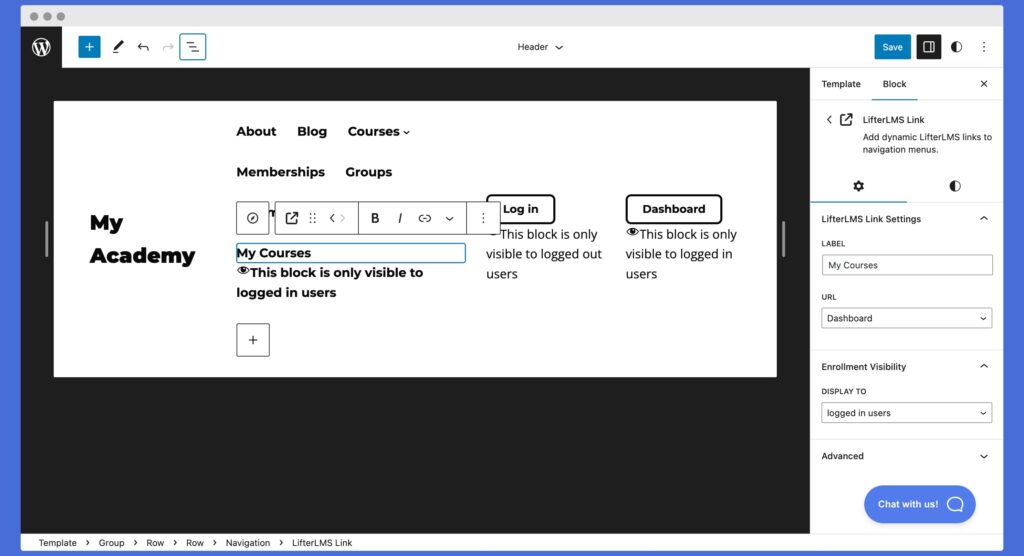
Task: Open the Styles half-circle icon in top bar
Action: click(x=956, y=47)
